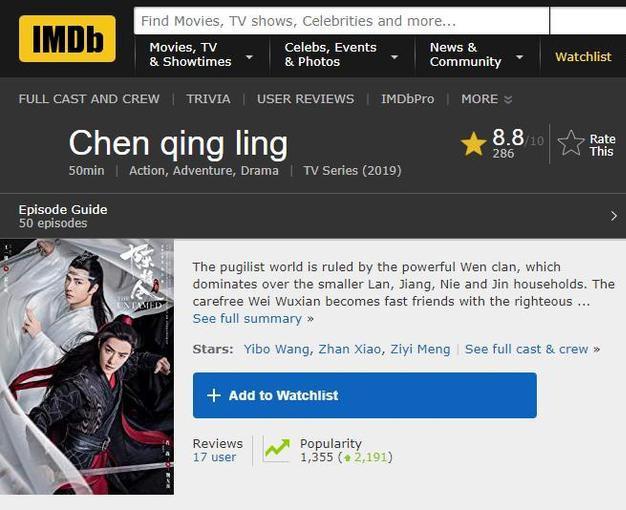Click the IMDb logo

pyautogui.click(x=67, y=39)
